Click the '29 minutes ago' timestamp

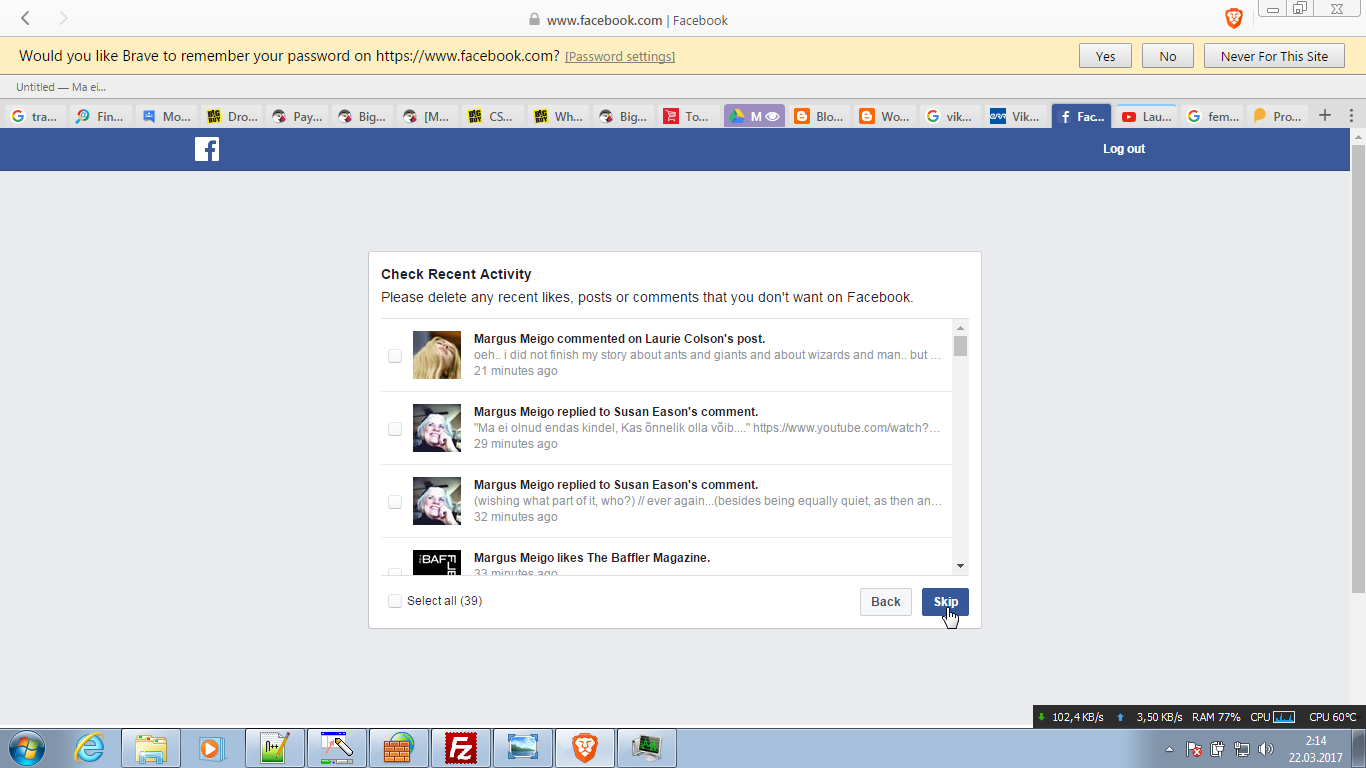point(516,444)
